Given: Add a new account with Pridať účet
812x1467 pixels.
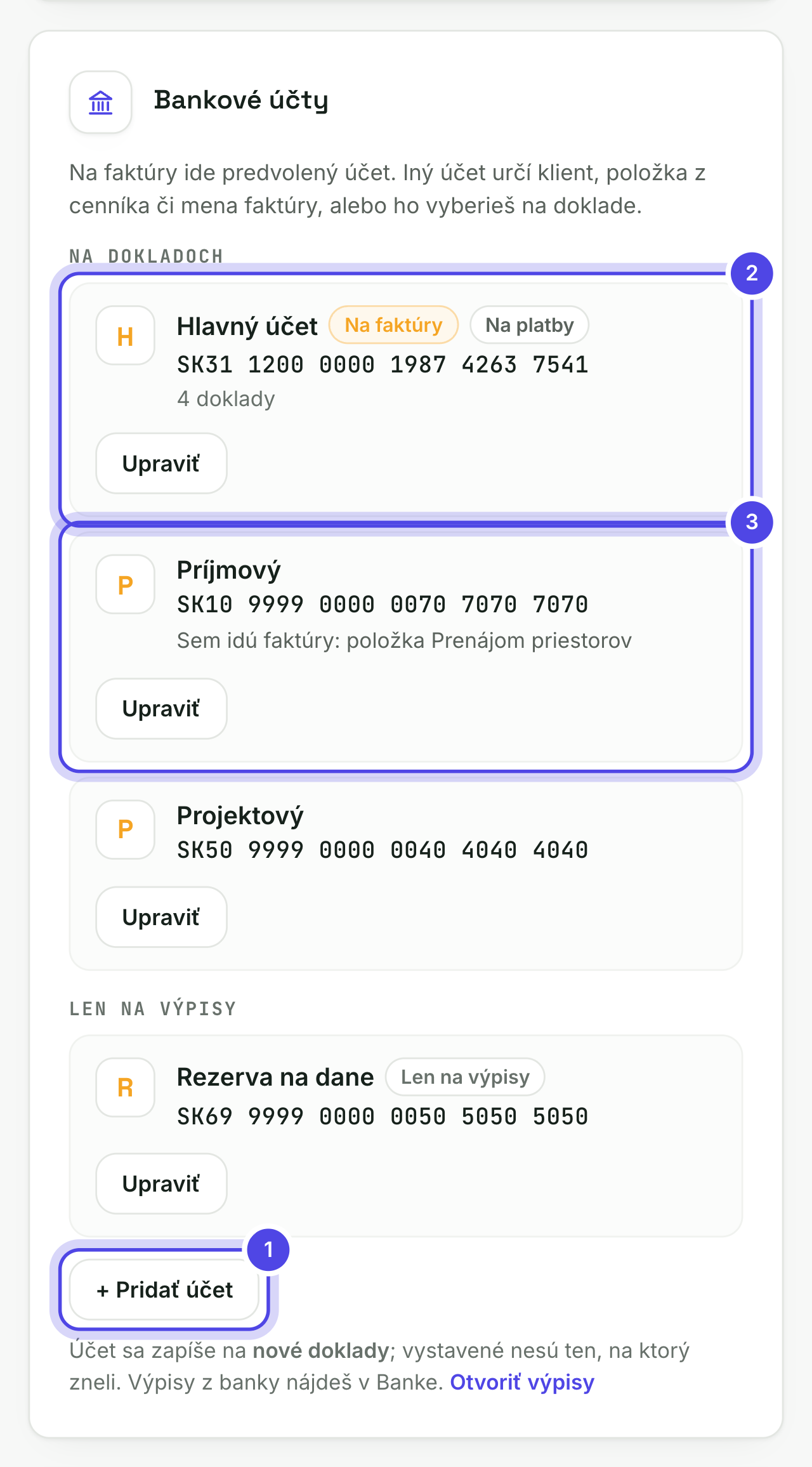Looking at the screenshot, I should tap(164, 1290).
